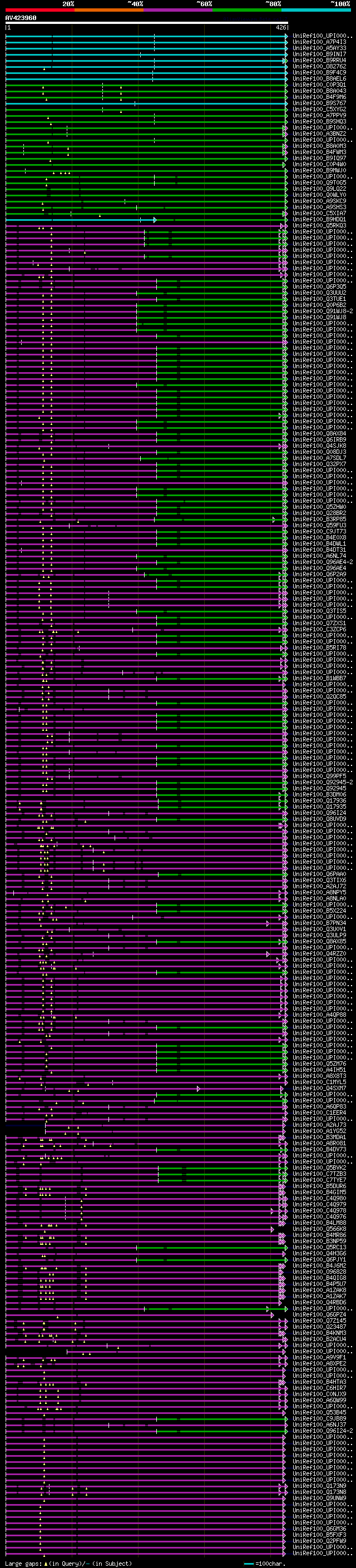Select the UniRef100_A9SKC9 label
Viewport: 356px width, 1568px height.
319,201
